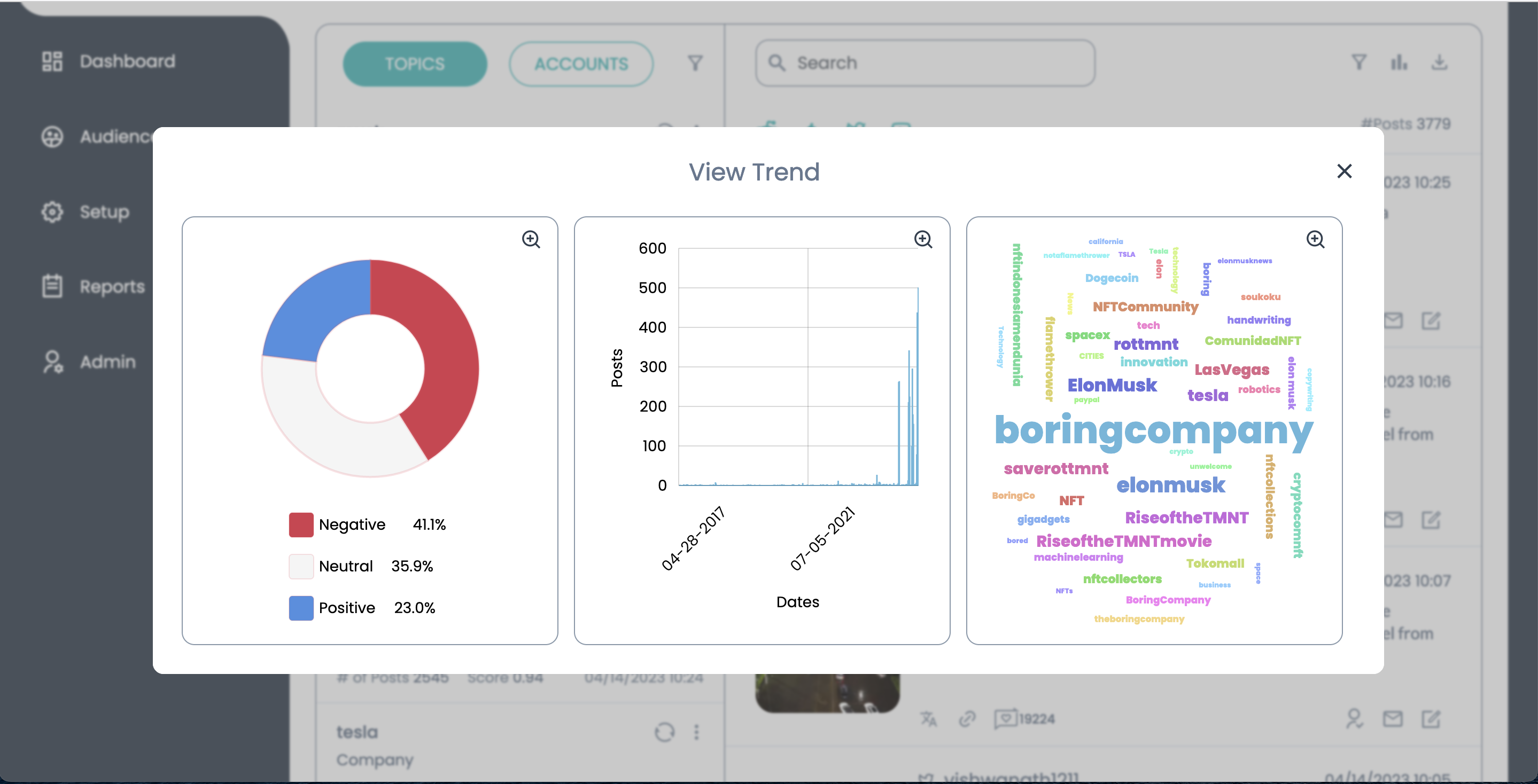Click the refresh icon on tesla topic
This screenshot has height=784, width=1538.
coord(664,732)
